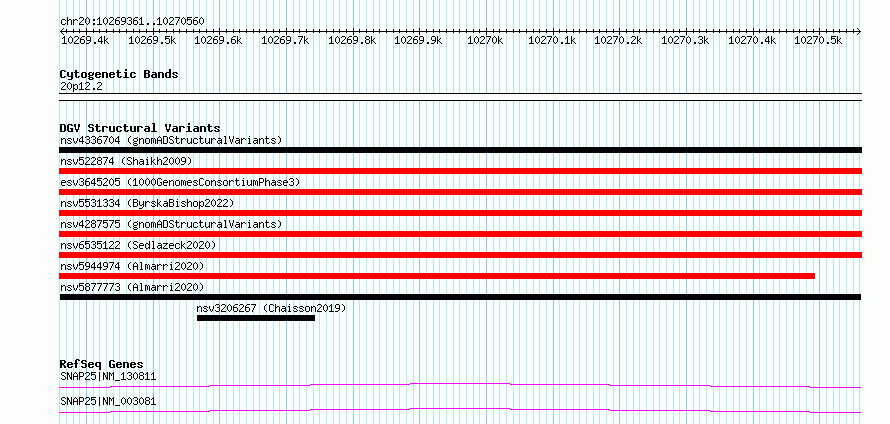The image size is (890, 424).
Task: Click the magenta SNAP25 NM_003081 gene line
Action: (x=460, y=410)
